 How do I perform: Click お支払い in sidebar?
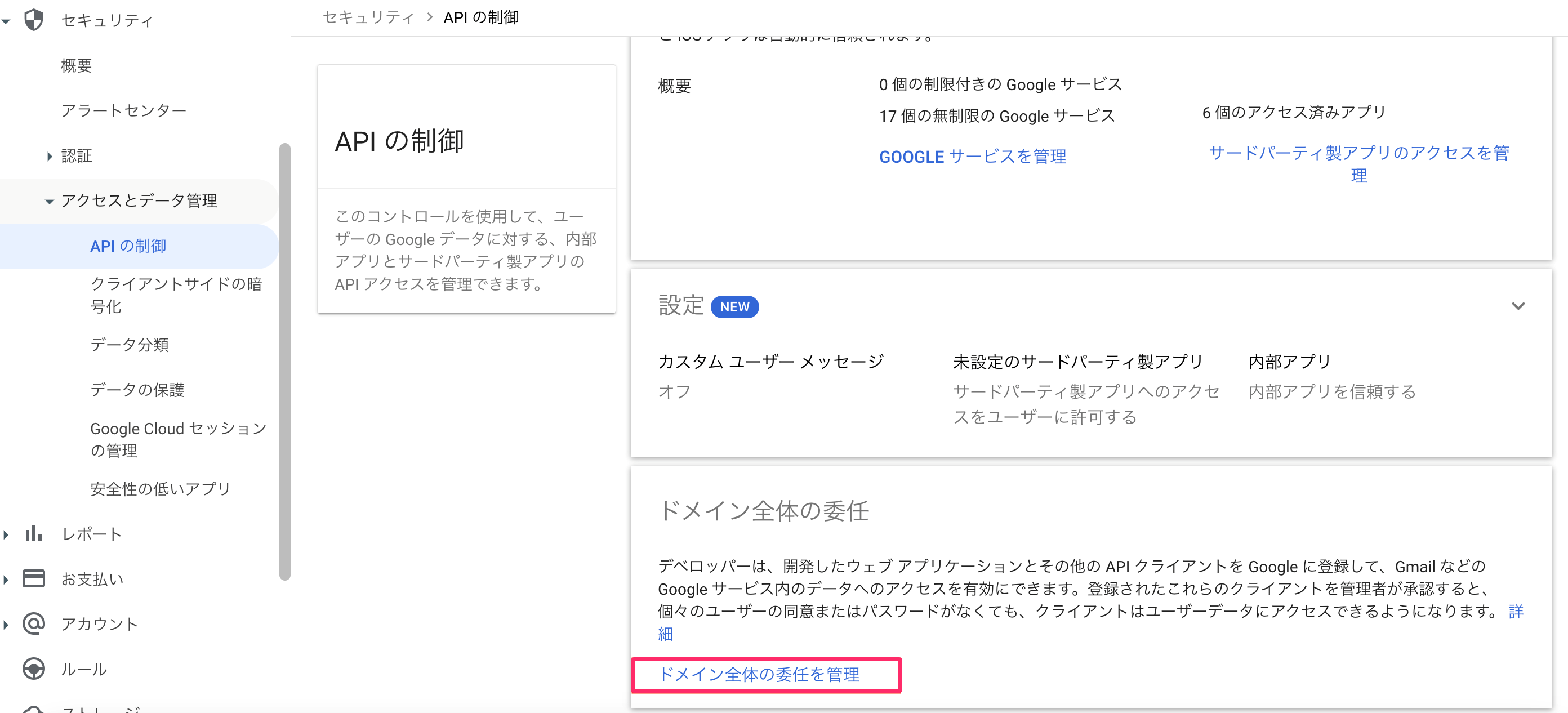[92, 578]
